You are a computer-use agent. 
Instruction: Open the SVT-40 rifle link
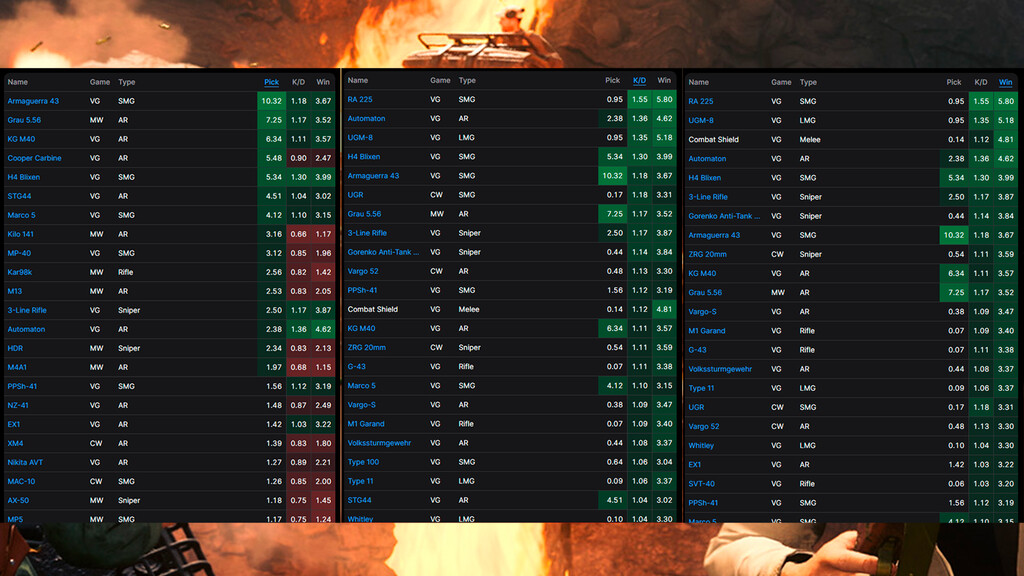point(701,484)
